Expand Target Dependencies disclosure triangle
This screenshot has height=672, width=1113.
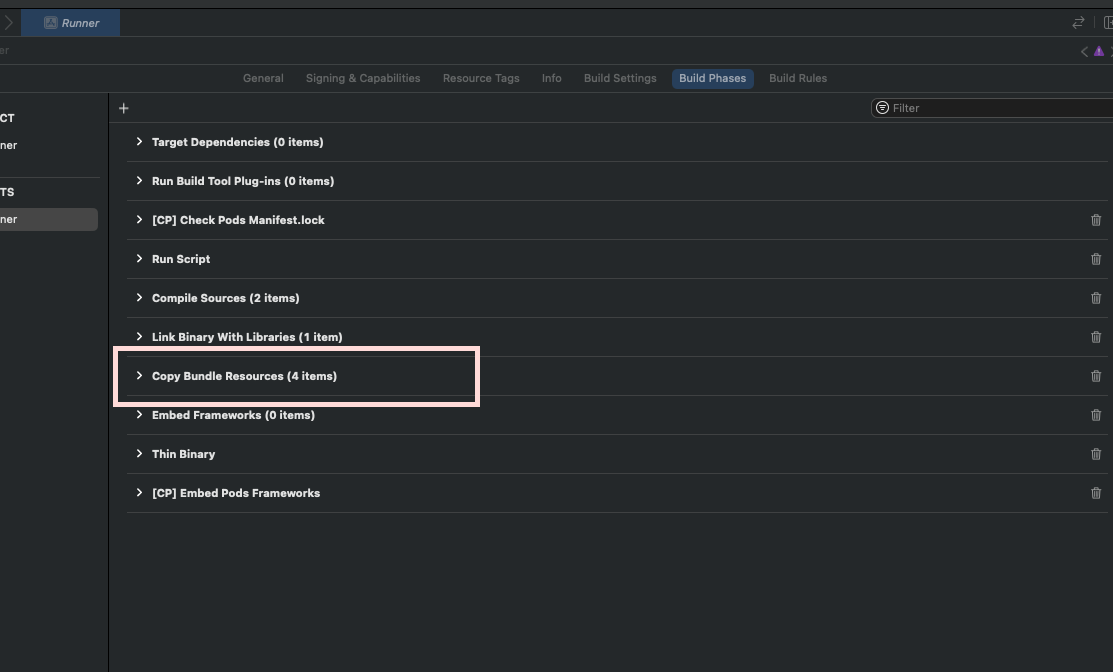[139, 141]
